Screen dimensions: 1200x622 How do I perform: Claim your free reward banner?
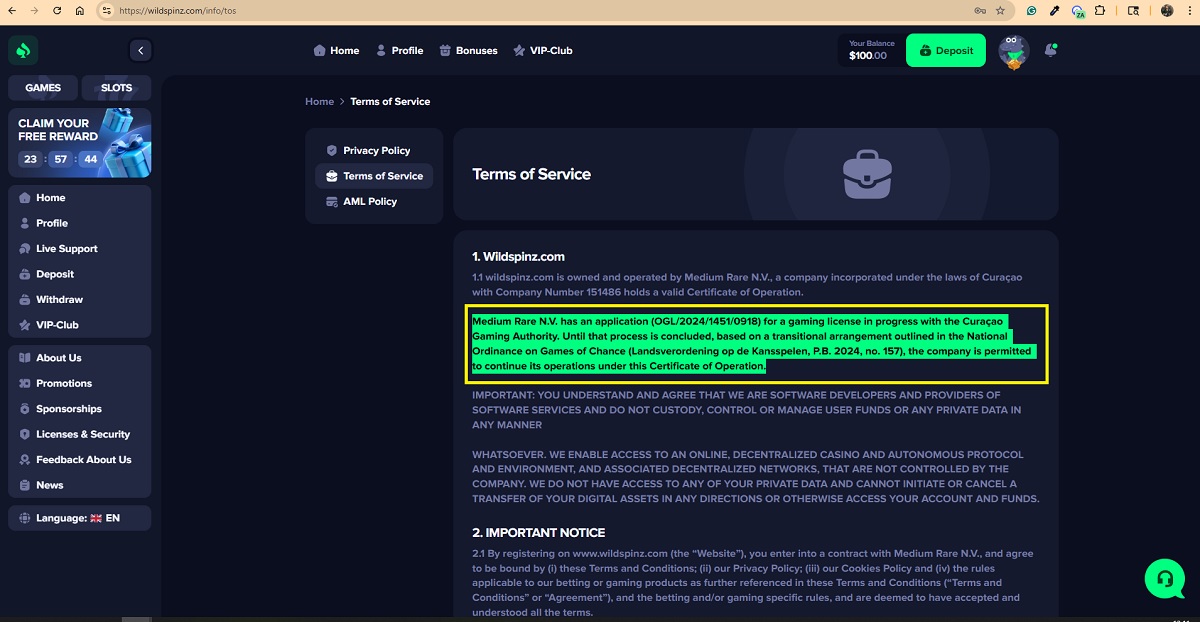tap(80, 142)
